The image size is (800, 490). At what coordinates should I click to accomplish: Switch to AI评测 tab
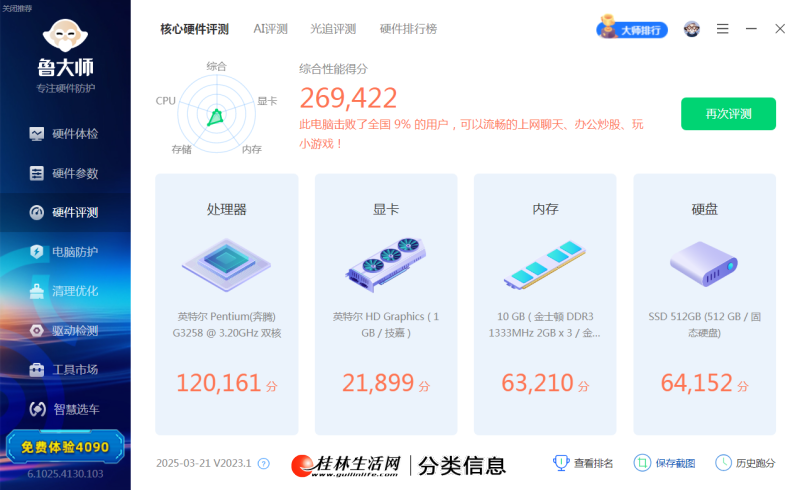tap(270, 29)
